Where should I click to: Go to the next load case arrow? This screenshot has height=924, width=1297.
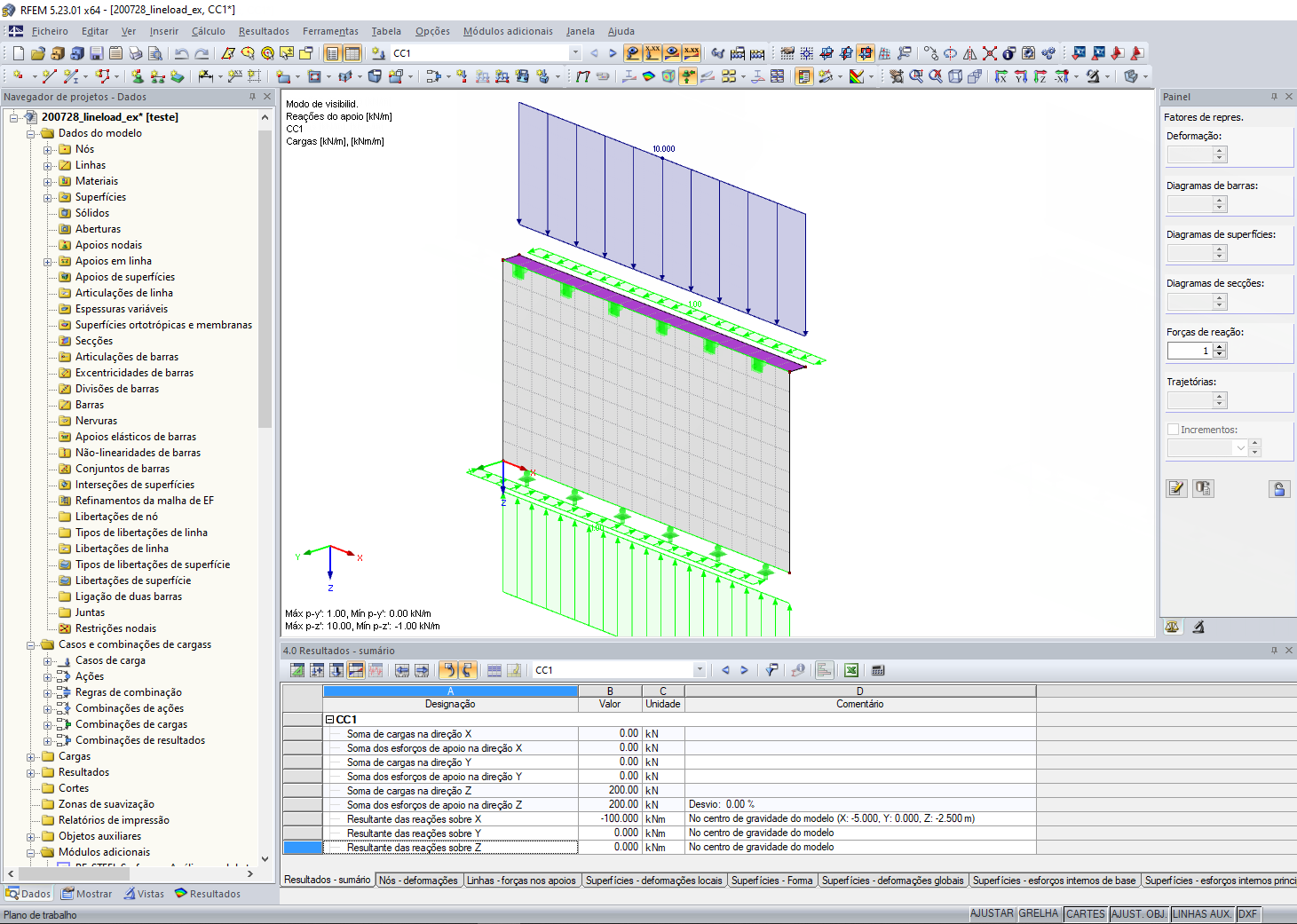613,53
